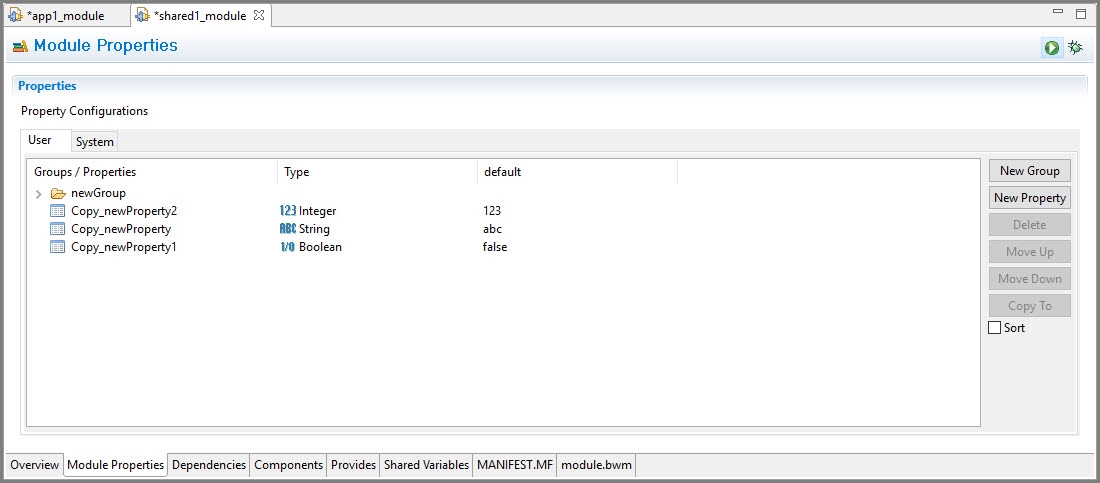Close the shared1_module editor tab
The width and height of the screenshot is (1100, 483).
pyautogui.click(x=259, y=15)
